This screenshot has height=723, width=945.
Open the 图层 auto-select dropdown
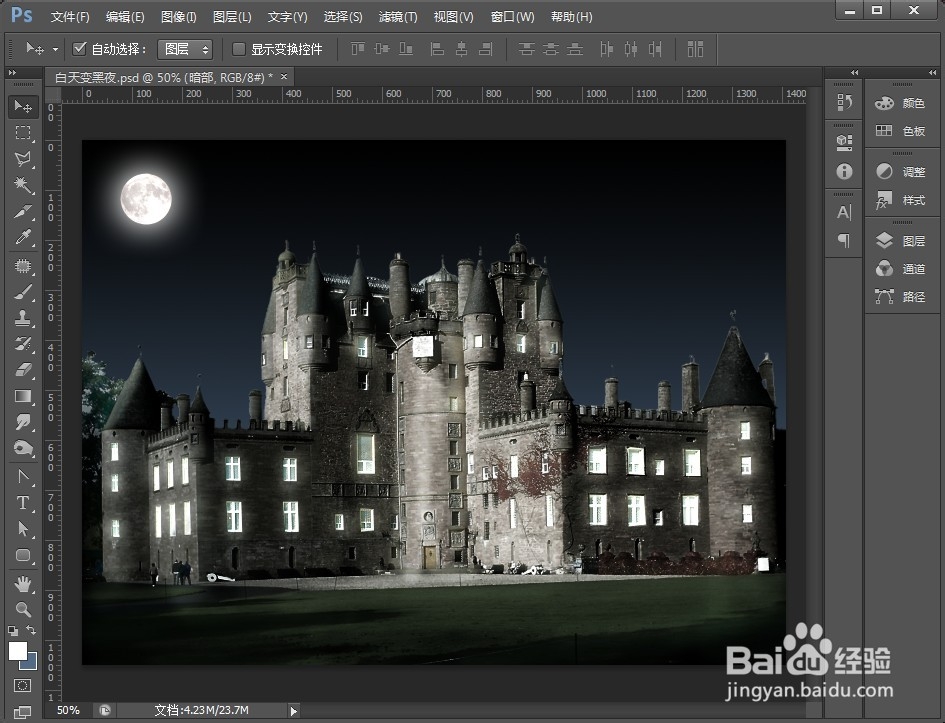(x=185, y=49)
